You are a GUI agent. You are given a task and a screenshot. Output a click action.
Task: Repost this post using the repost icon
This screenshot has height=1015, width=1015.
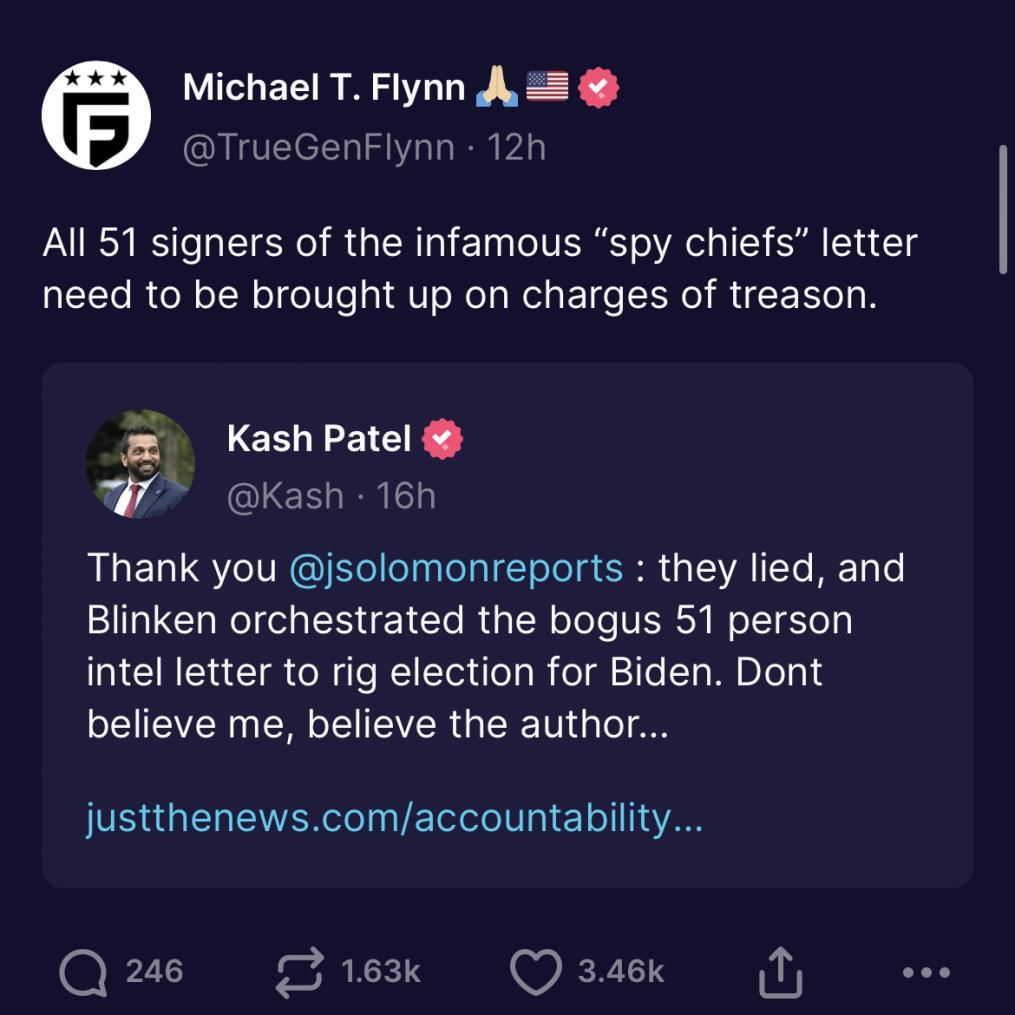coord(301,971)
